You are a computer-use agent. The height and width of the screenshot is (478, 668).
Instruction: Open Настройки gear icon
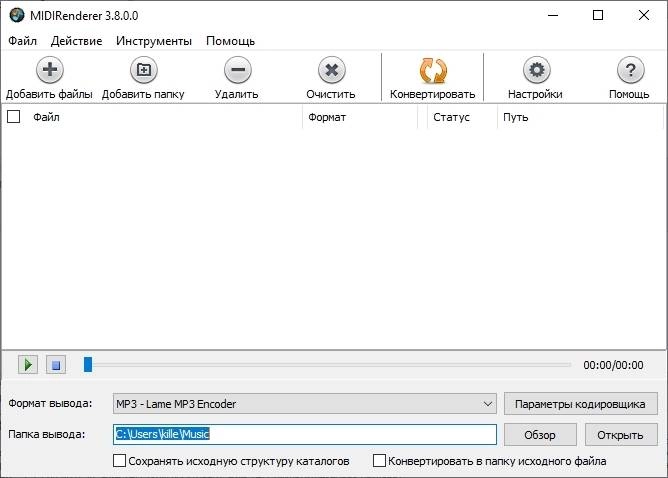pos(536,70)
